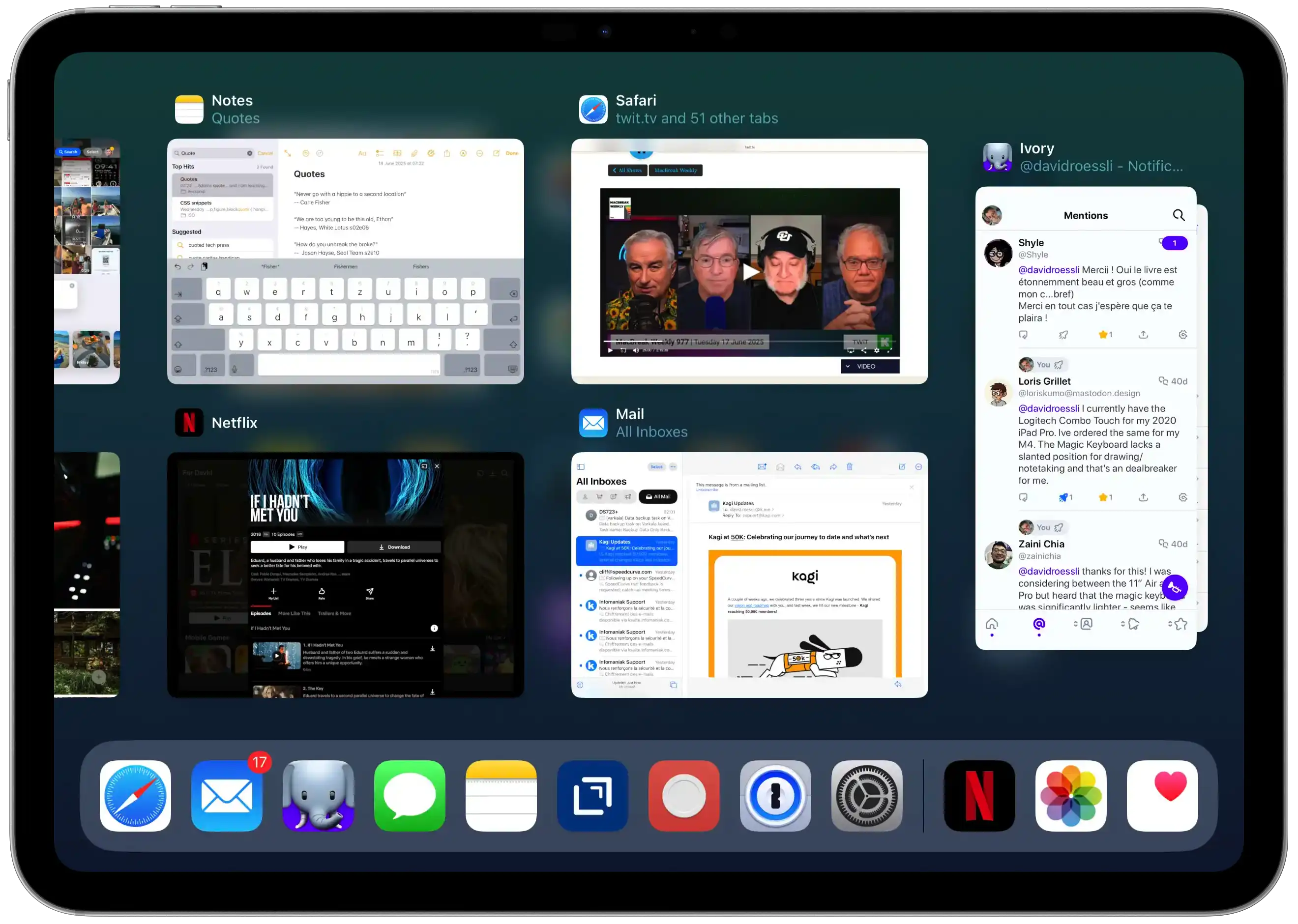Toggle the mailbox filter icon at Mail bottom-left
This screenshot has height=924, width=1298.
tap(580, 685)
